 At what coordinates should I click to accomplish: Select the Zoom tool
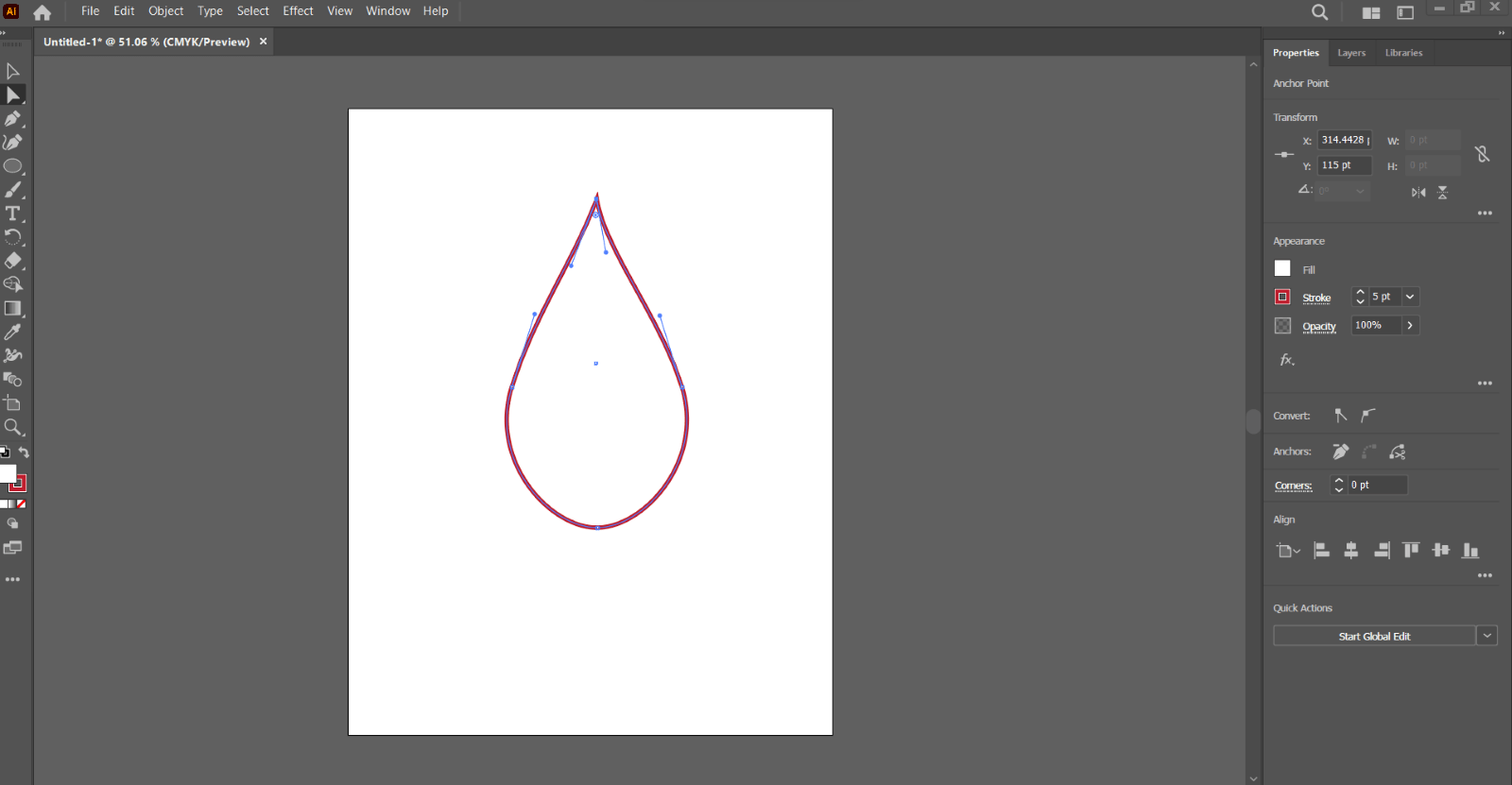(13, 427)
